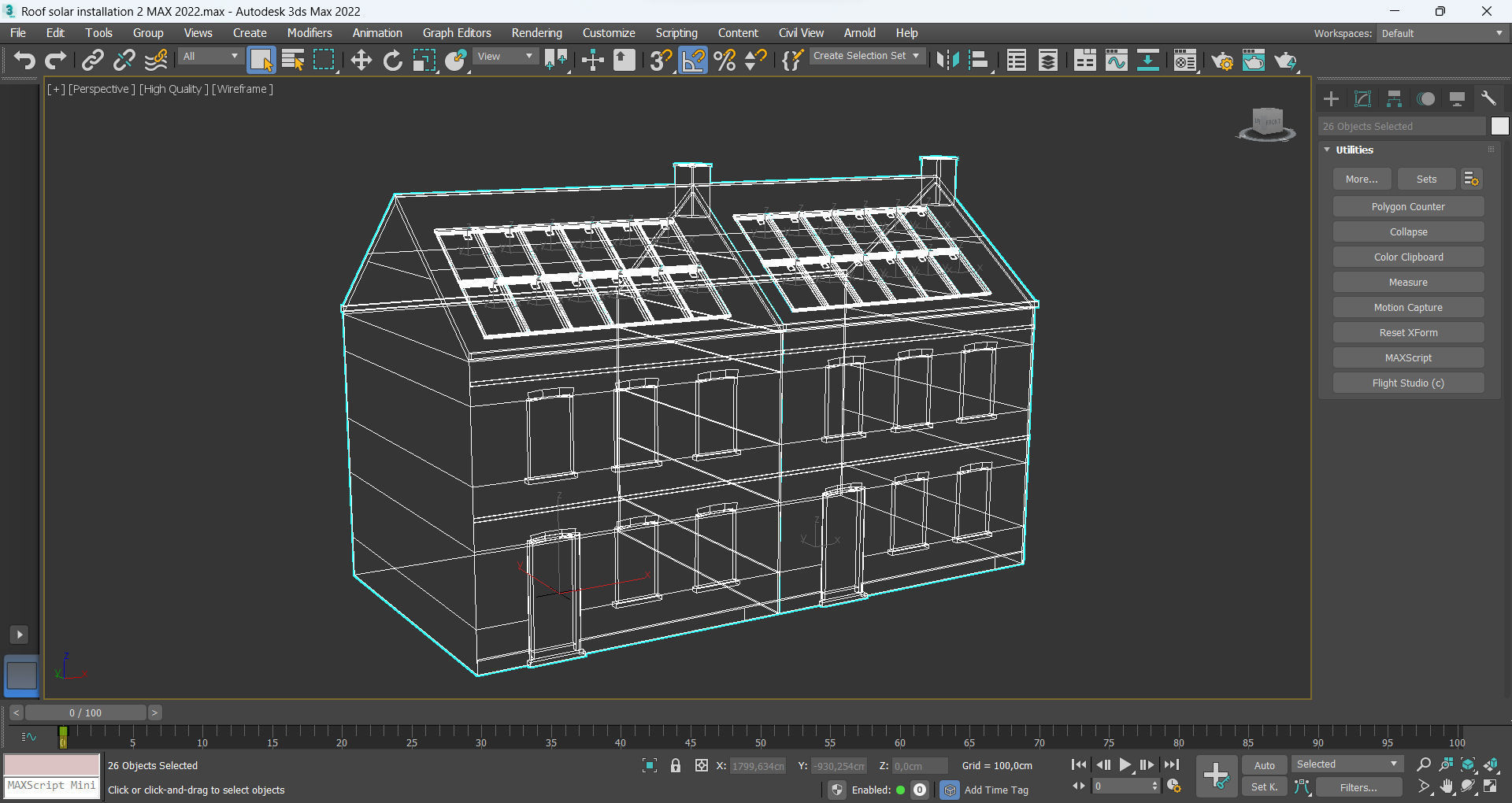Click the Polygon Counter button
The image size is (1512, 803).
click(x=1407, y=206)
